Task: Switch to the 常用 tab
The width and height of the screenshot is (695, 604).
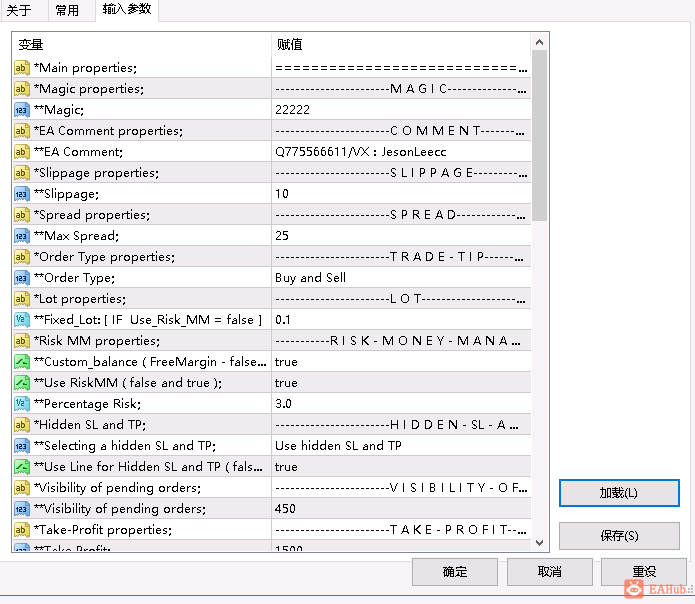Action: click(67, 10)
